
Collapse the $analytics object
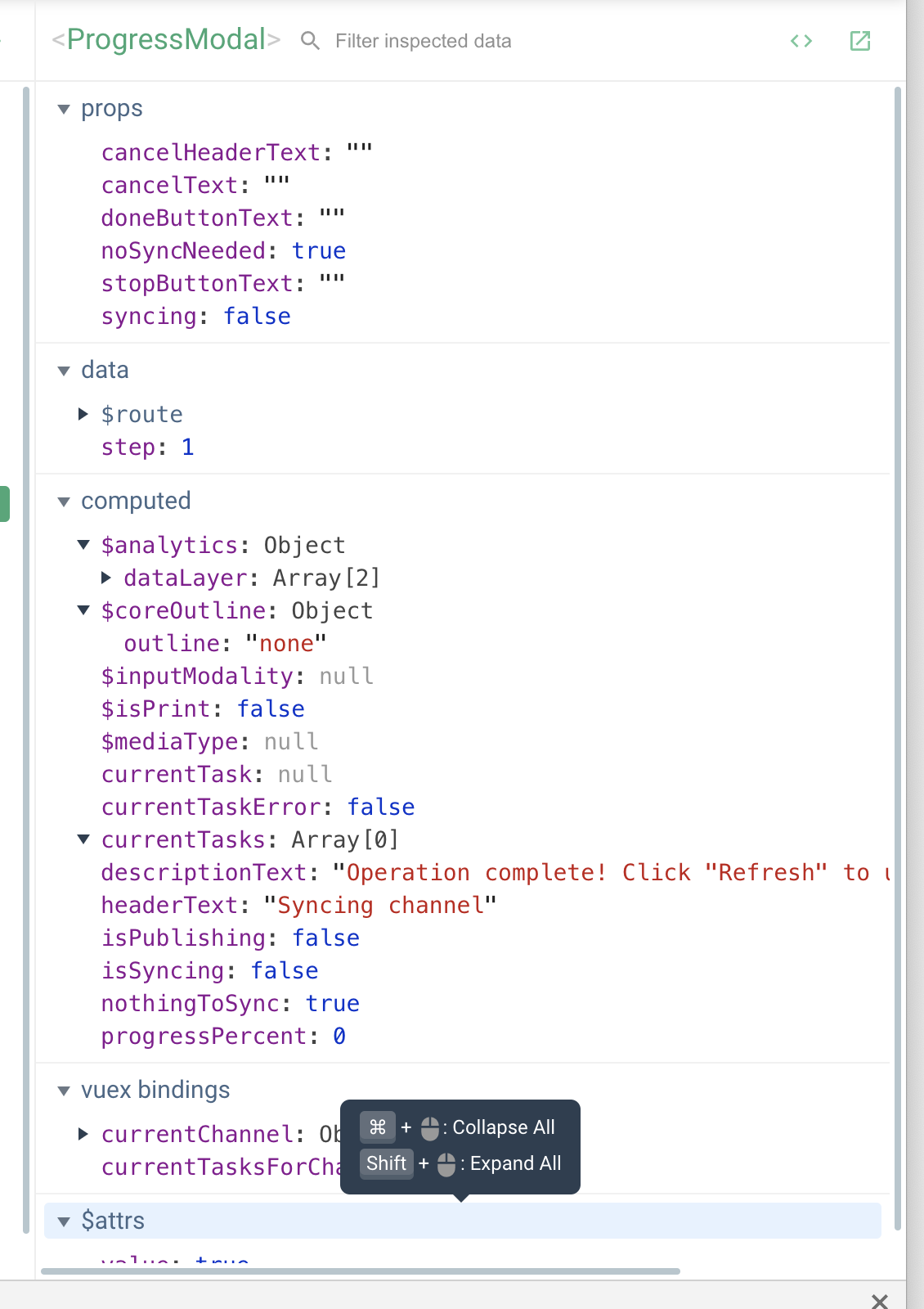(x=83, y=545)
